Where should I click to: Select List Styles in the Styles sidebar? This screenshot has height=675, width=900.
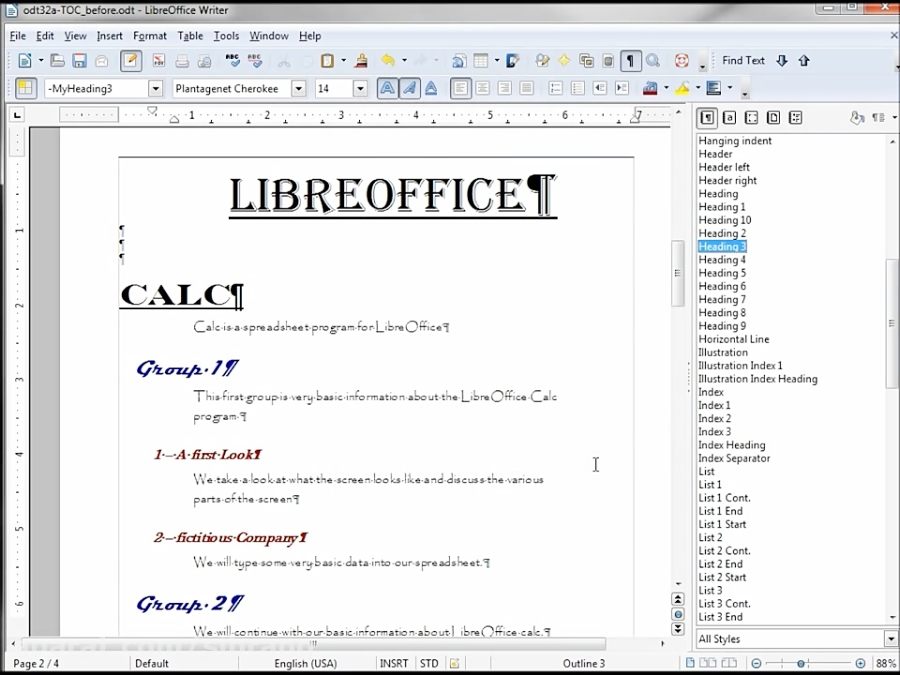(x=795, y=117)
